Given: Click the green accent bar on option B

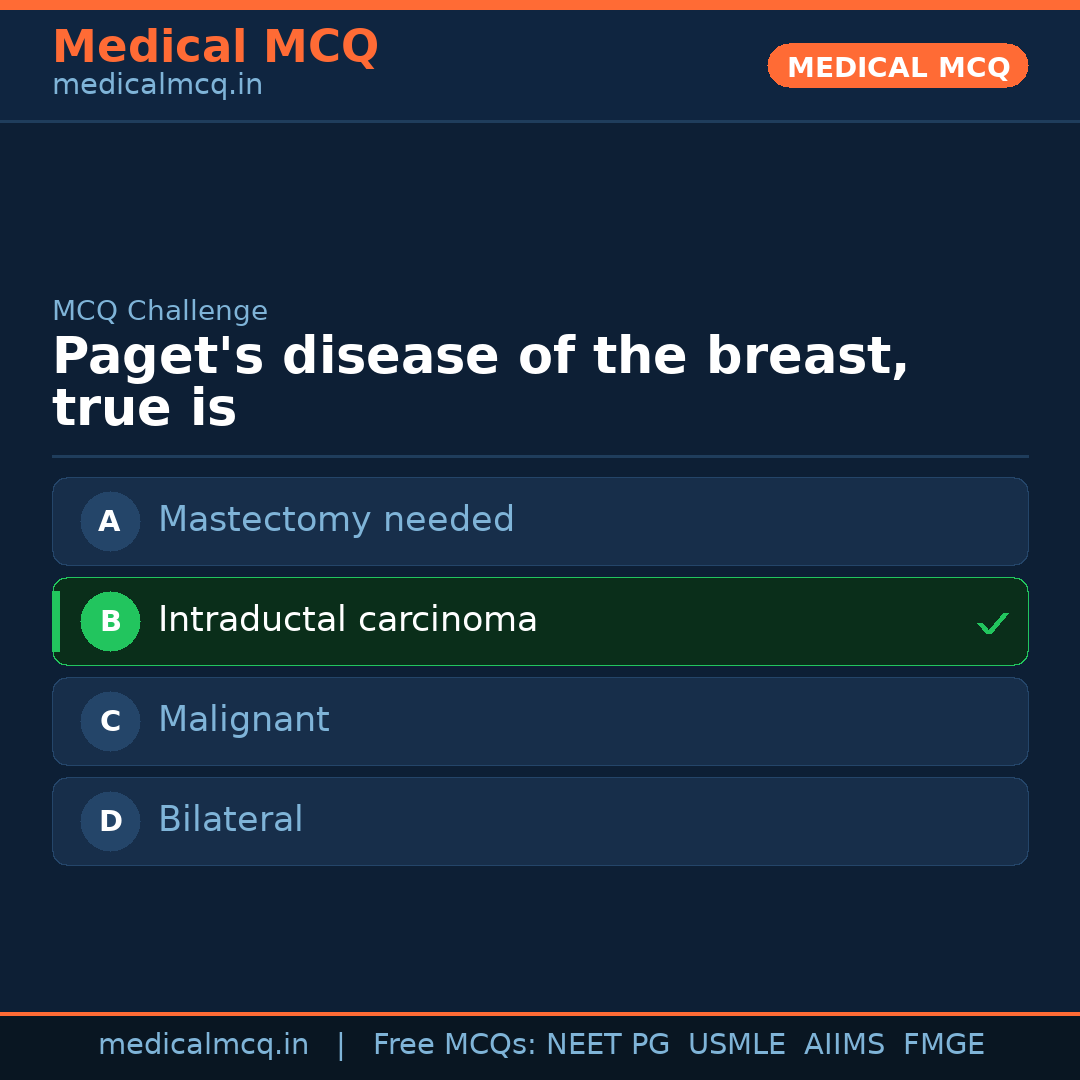Looking at the screenshot, I should click(x=56, y=621).
